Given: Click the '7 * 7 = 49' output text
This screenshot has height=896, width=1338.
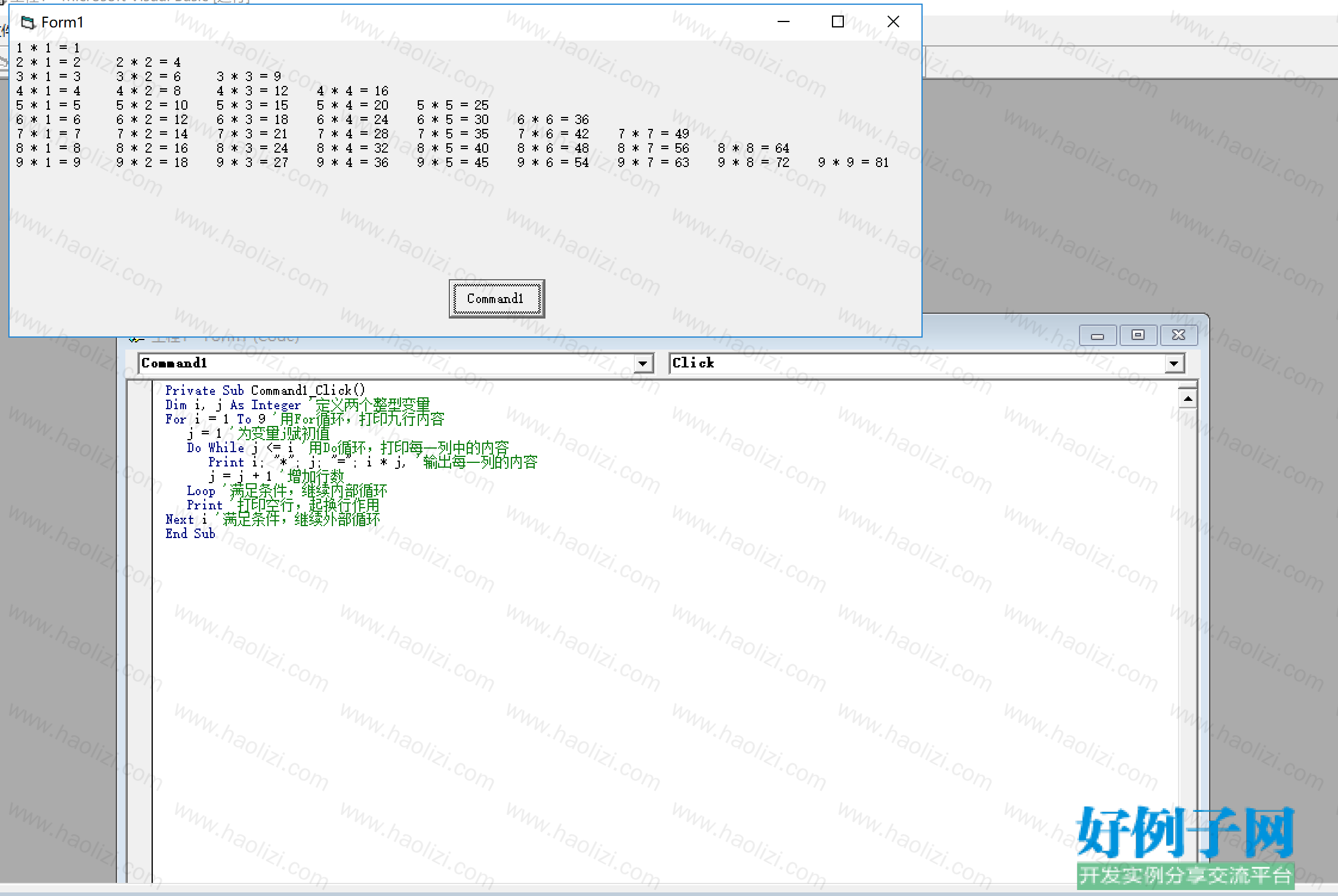Looking at the screenshot, I should 653,134.
